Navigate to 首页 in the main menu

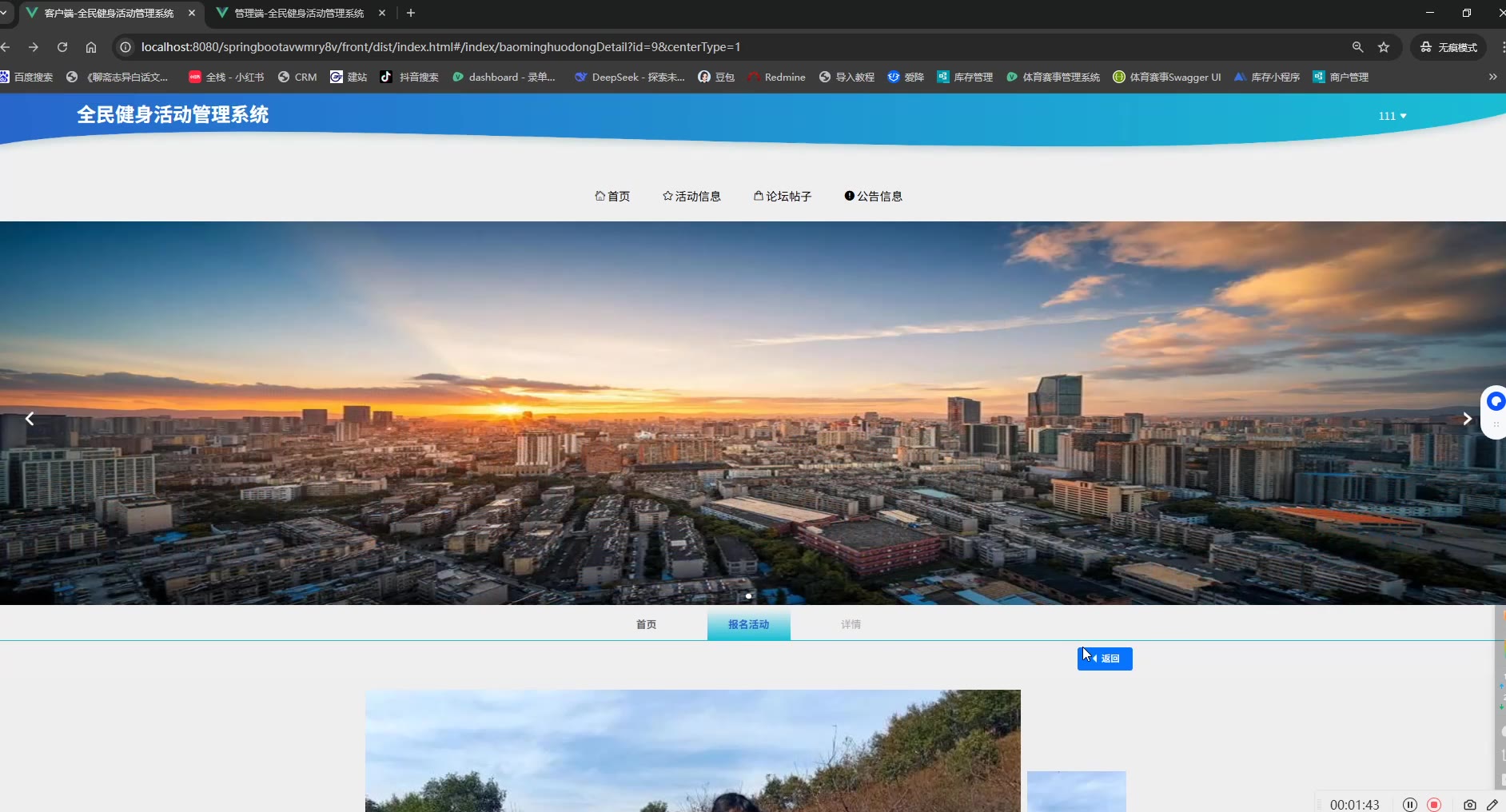pos(612,196)
